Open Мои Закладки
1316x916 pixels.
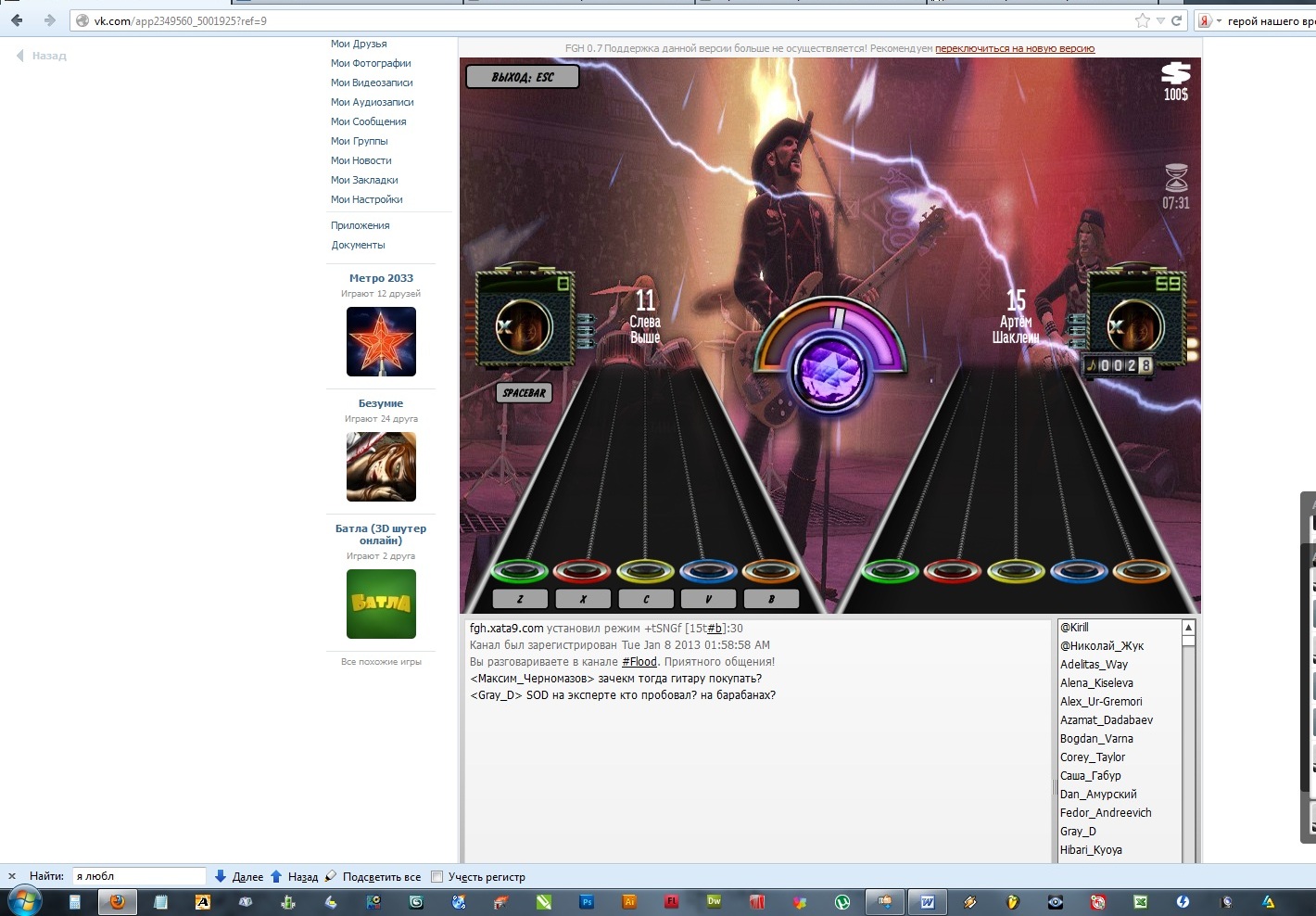point(364,180)
